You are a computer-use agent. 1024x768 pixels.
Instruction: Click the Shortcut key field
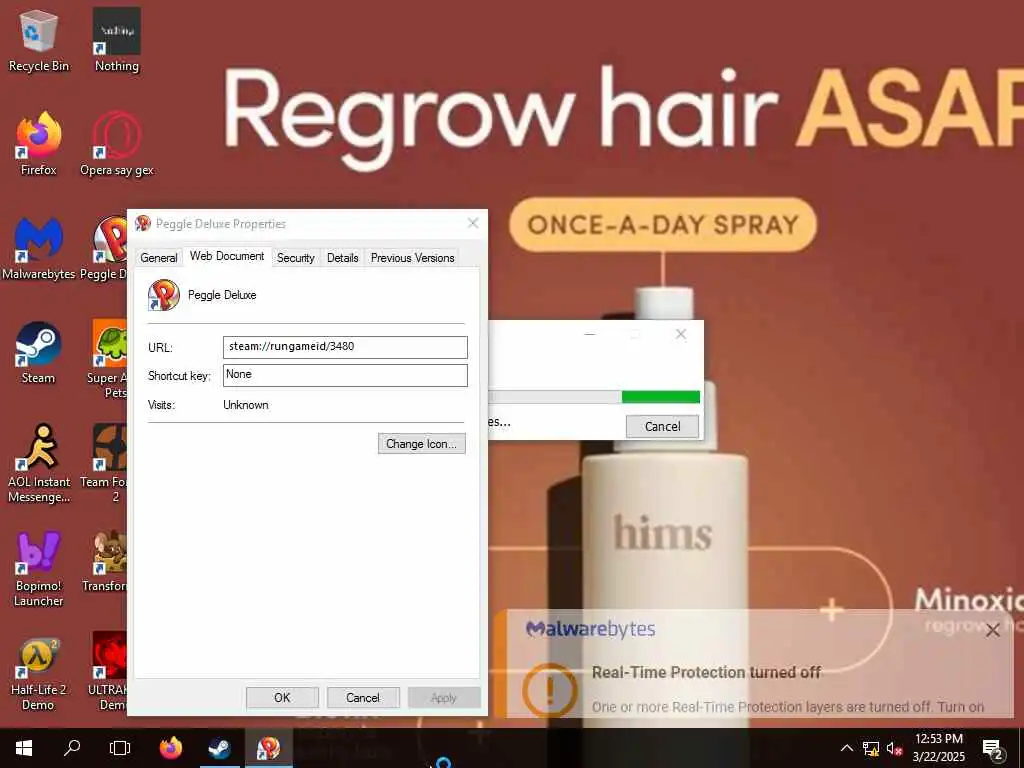(x=345, y=375)
